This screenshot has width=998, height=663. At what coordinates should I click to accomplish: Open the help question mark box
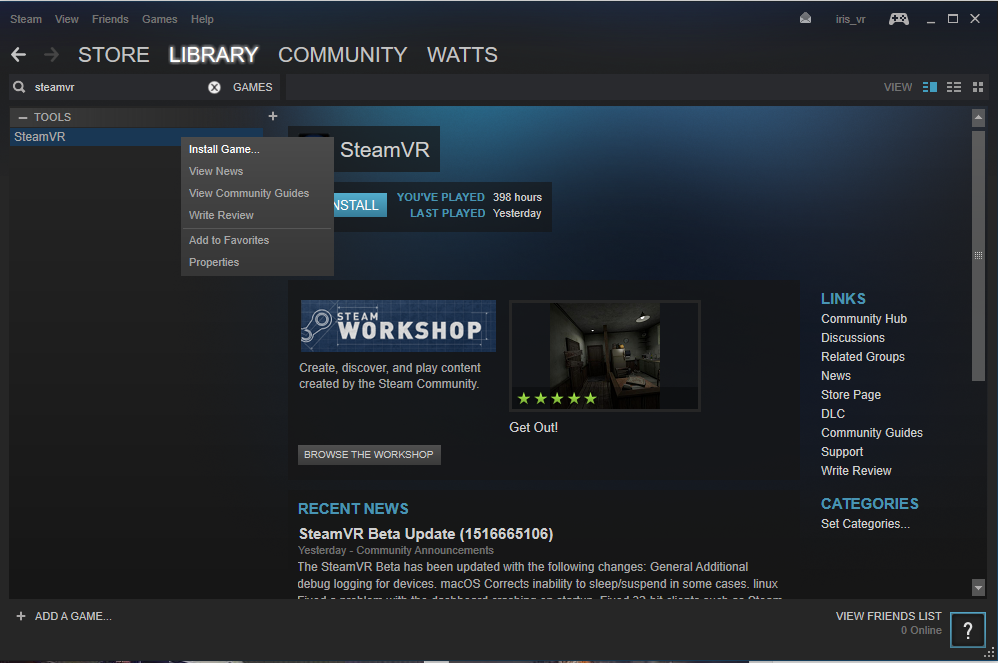tap(967, 630)
